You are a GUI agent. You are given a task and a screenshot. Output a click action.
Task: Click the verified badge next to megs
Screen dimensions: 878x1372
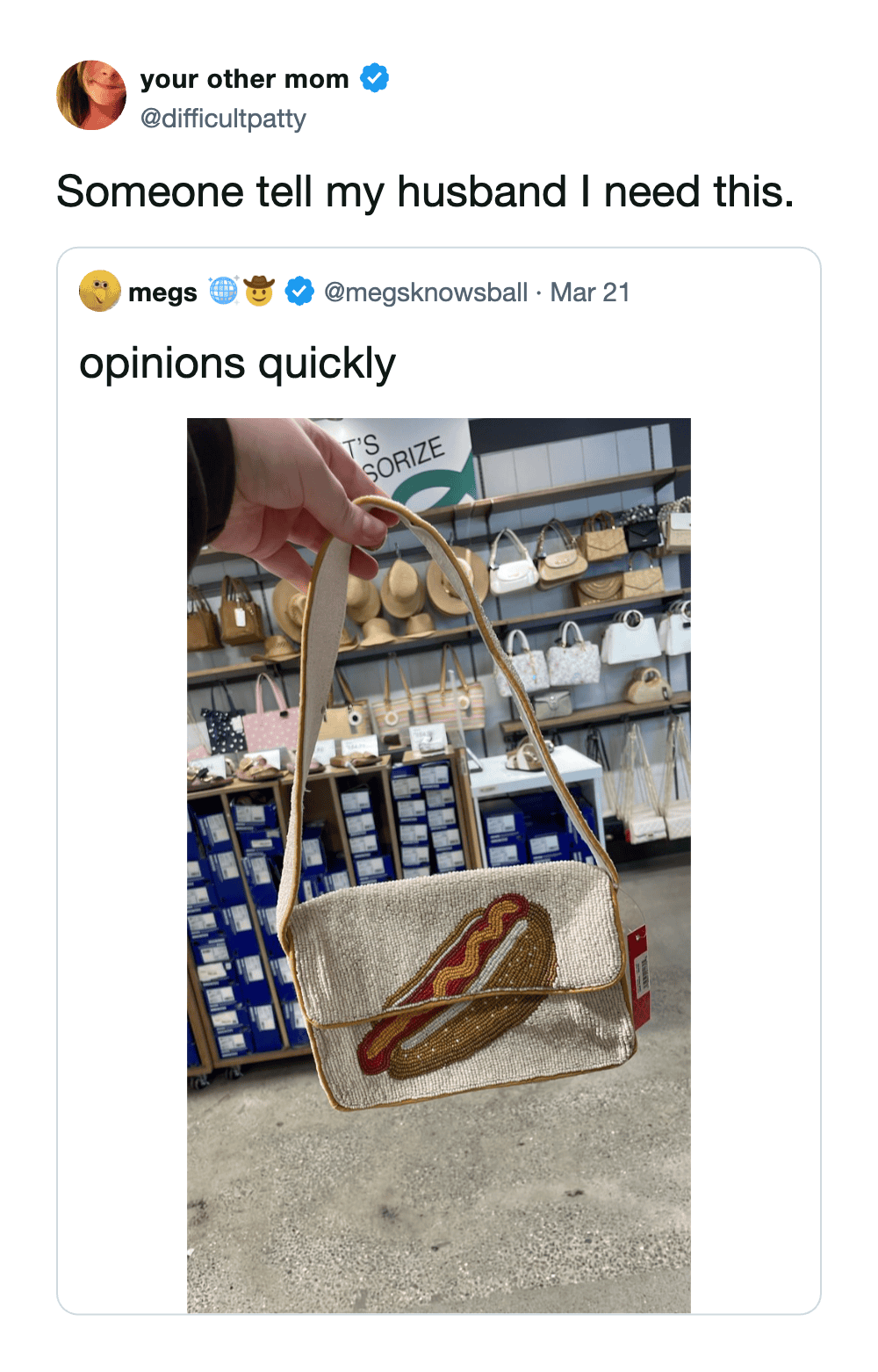[299, 291]
